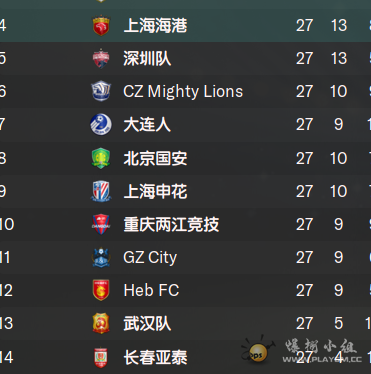Image resolution: width=371 pixels, height=374 pixels.
Task: Open the 上海海港 team name link
Action: pos(155,26)
